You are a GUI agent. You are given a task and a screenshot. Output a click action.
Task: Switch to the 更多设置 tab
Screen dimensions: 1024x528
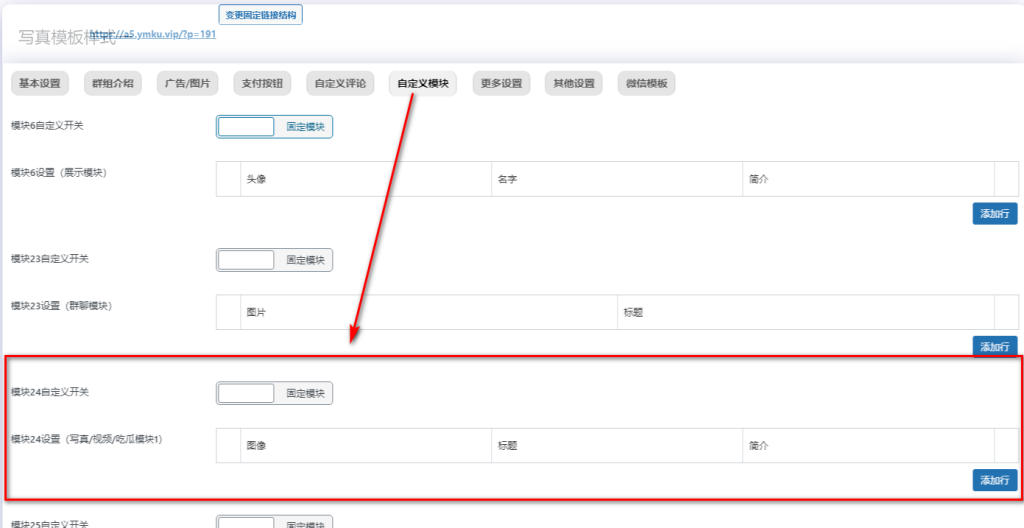click(501, 84)
